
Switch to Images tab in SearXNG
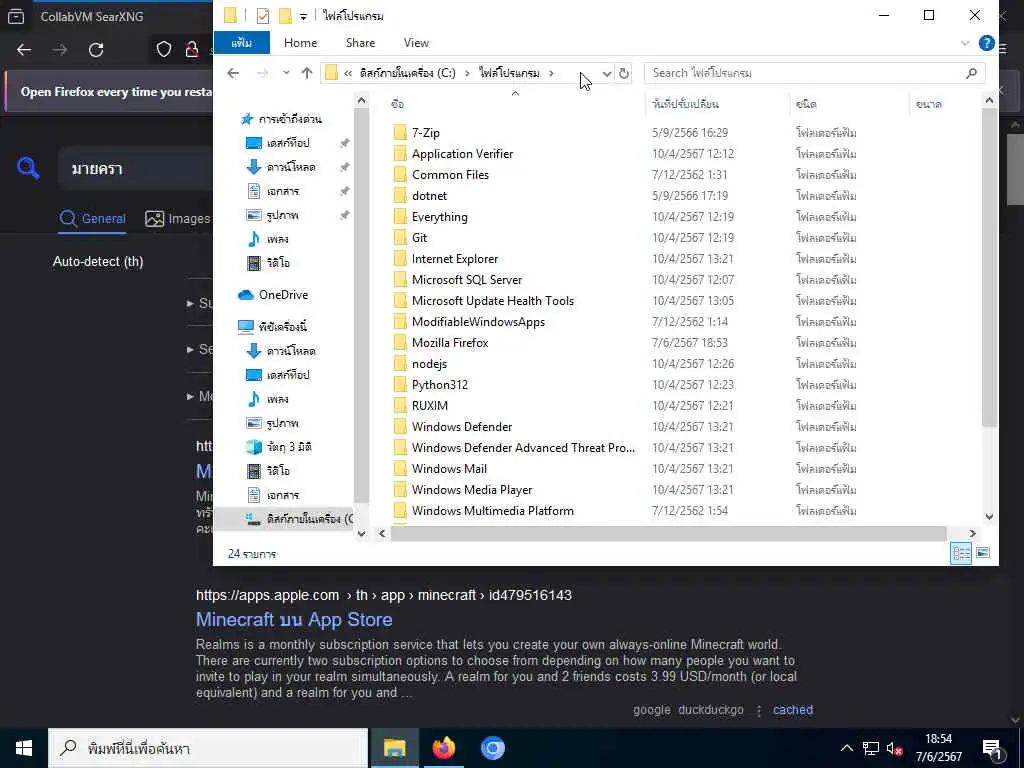(x=178, y=219)
